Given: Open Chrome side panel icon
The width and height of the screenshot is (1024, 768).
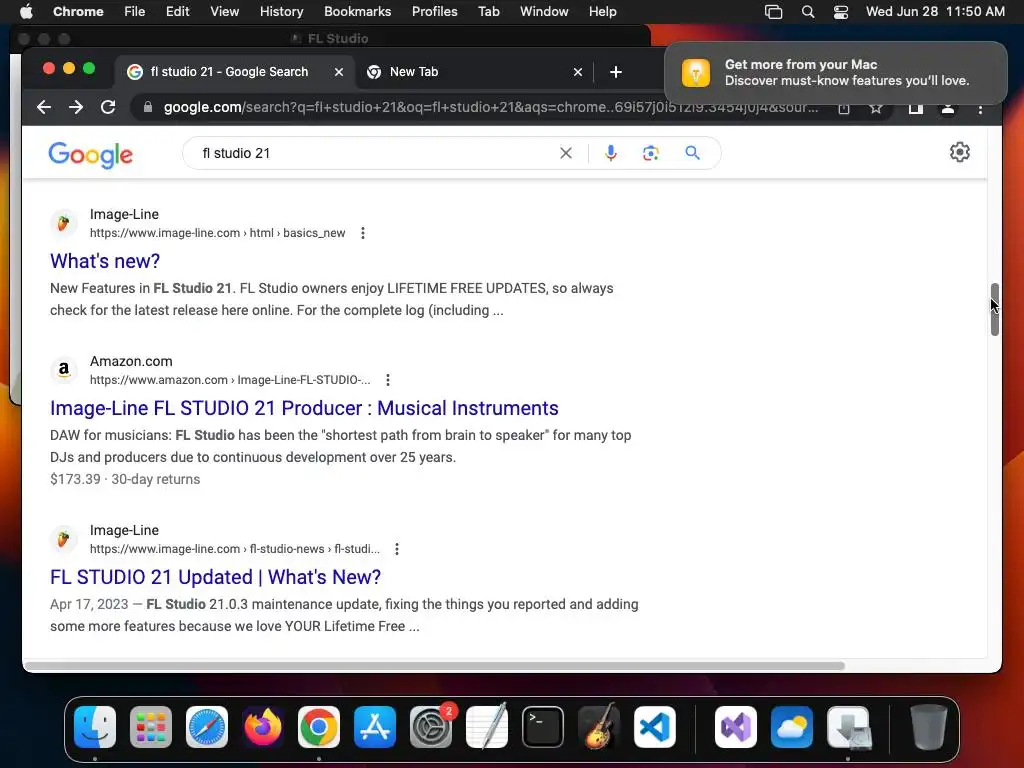Looking at the screenshot, I should [x=916, y=108].
